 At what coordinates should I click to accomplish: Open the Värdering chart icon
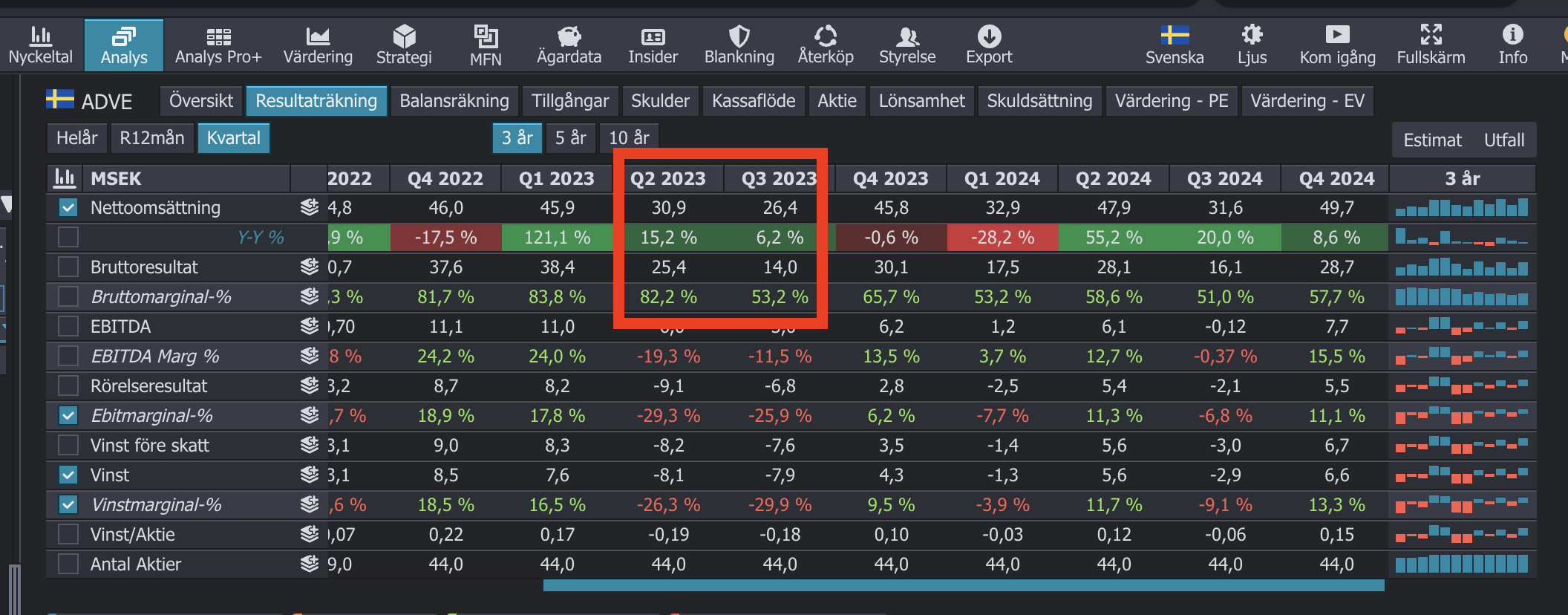(318, 36)
